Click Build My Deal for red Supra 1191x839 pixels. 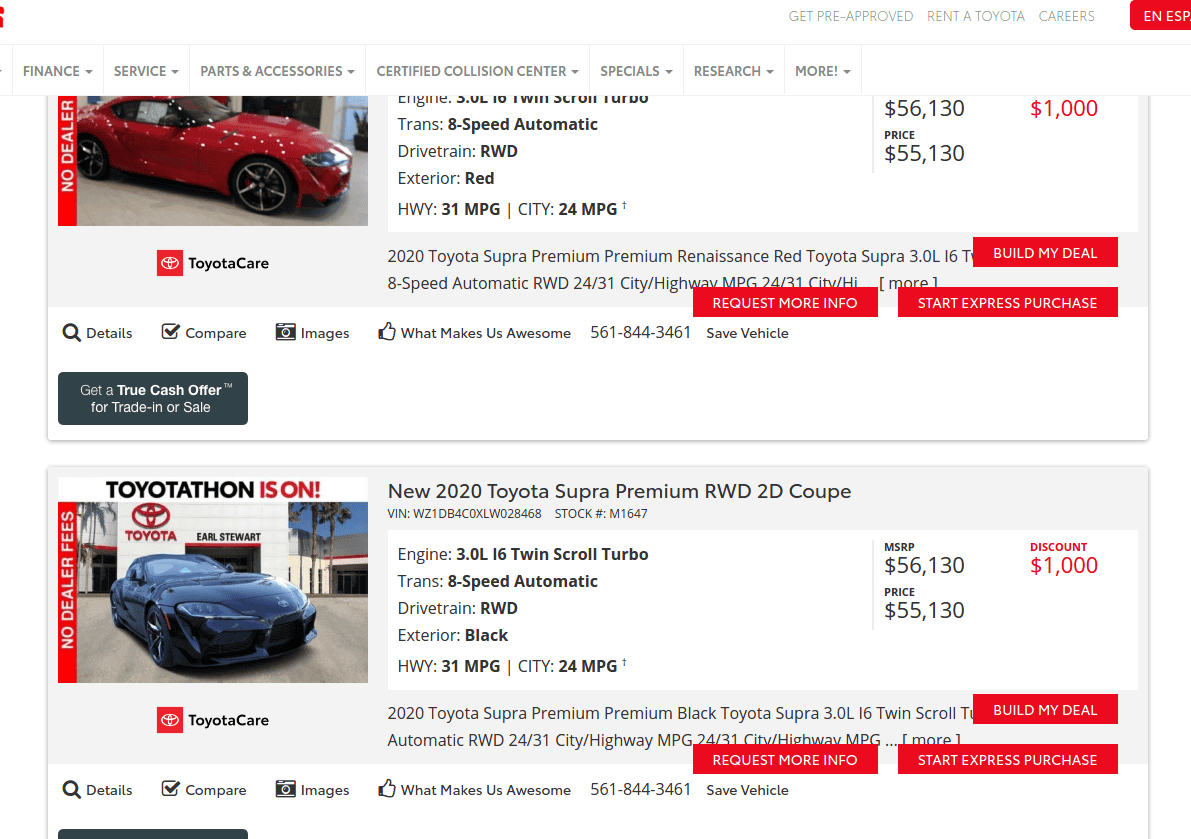pos(1045,253)
